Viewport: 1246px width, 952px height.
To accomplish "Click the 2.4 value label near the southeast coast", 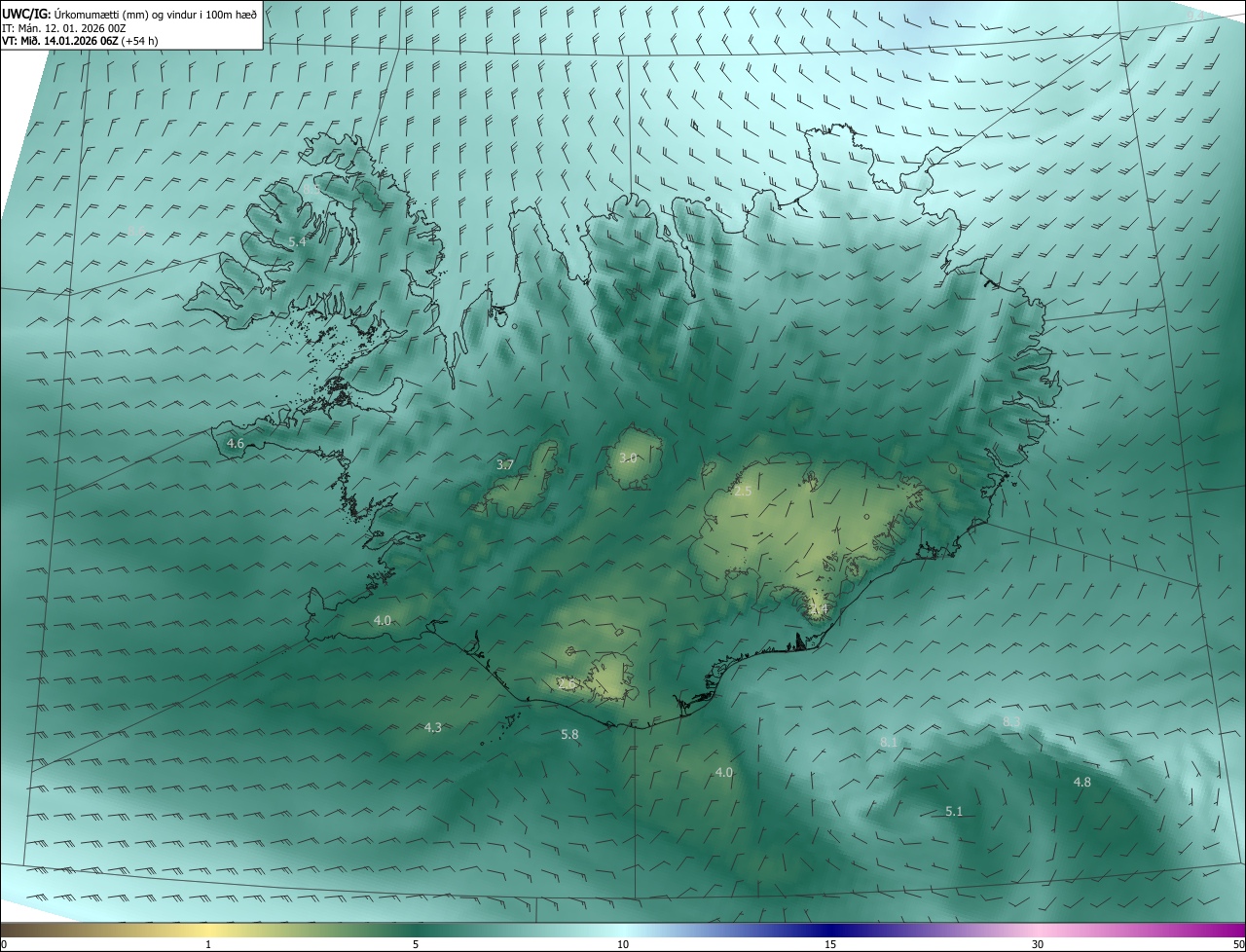I will point(819,609).
